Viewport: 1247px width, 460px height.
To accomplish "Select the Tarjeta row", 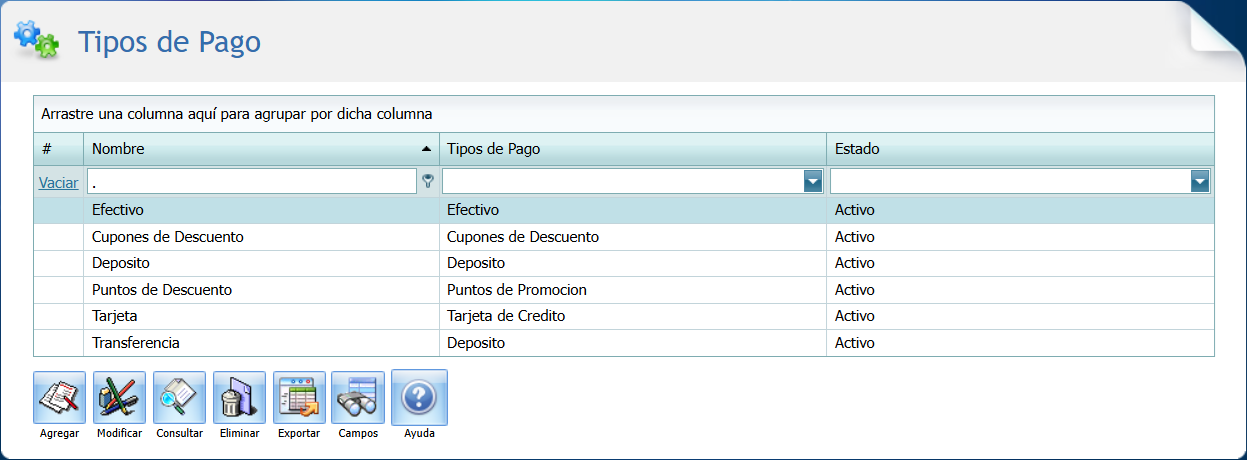I will click(260, 316).
